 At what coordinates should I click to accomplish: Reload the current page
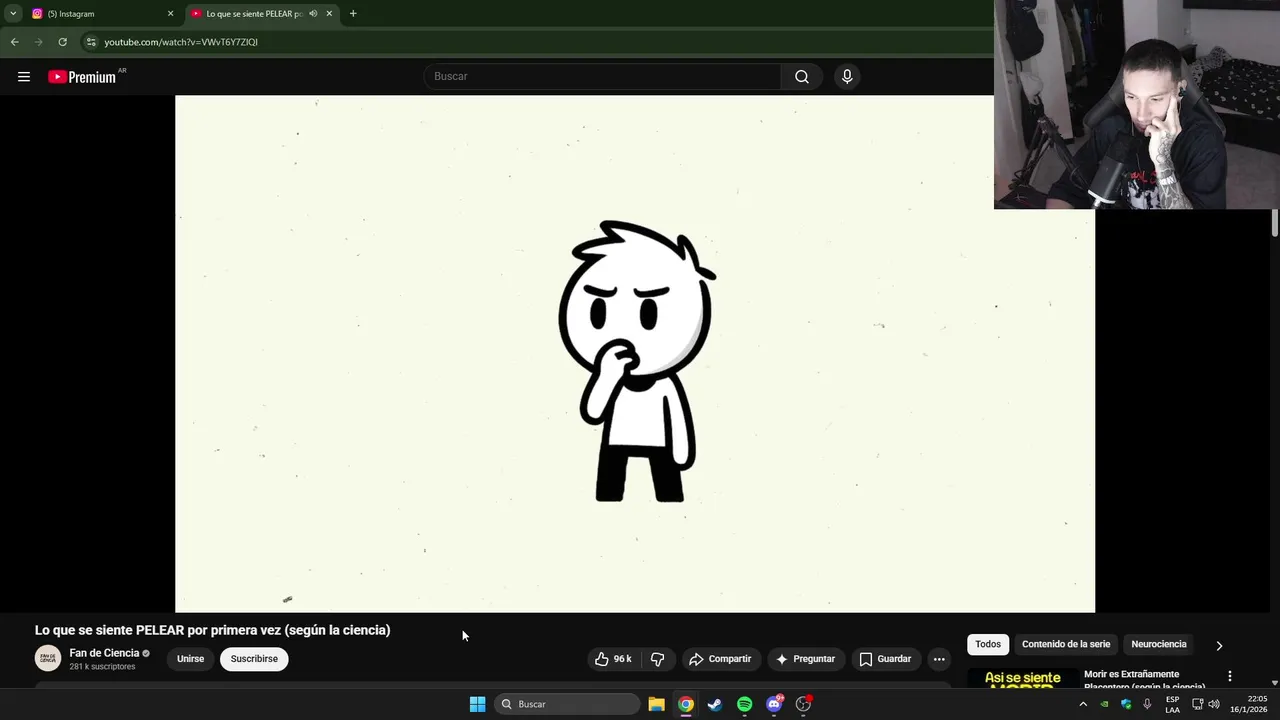[63, 42]
